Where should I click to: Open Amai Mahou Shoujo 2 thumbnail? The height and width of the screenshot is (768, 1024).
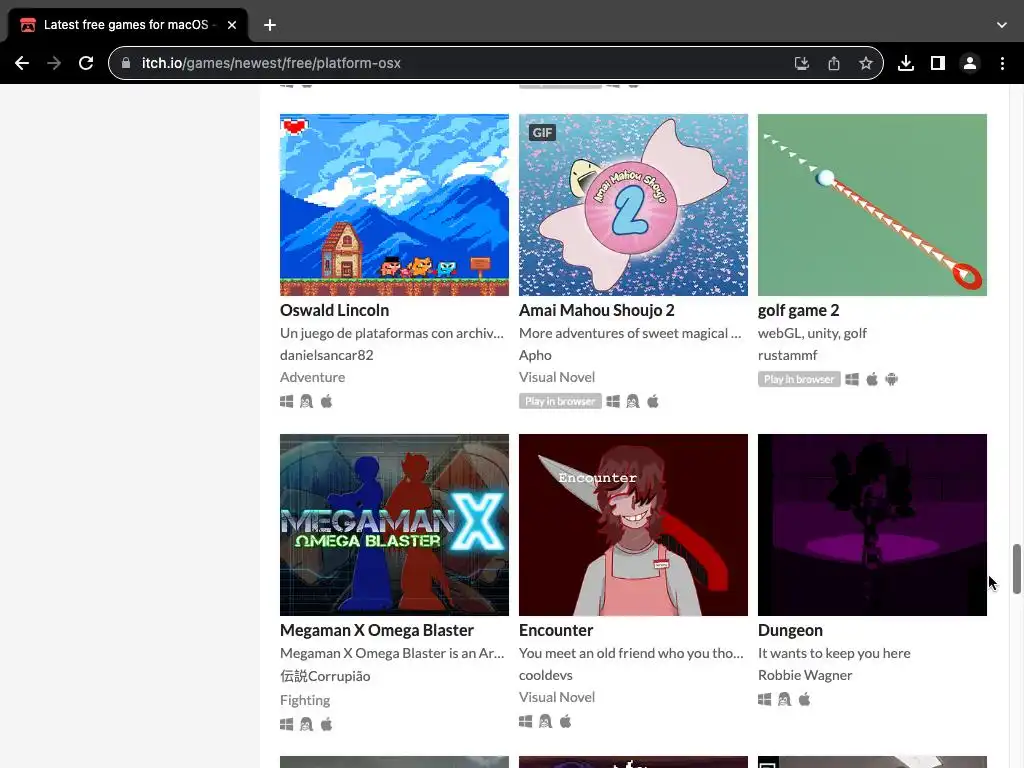[x=633, y=205]
